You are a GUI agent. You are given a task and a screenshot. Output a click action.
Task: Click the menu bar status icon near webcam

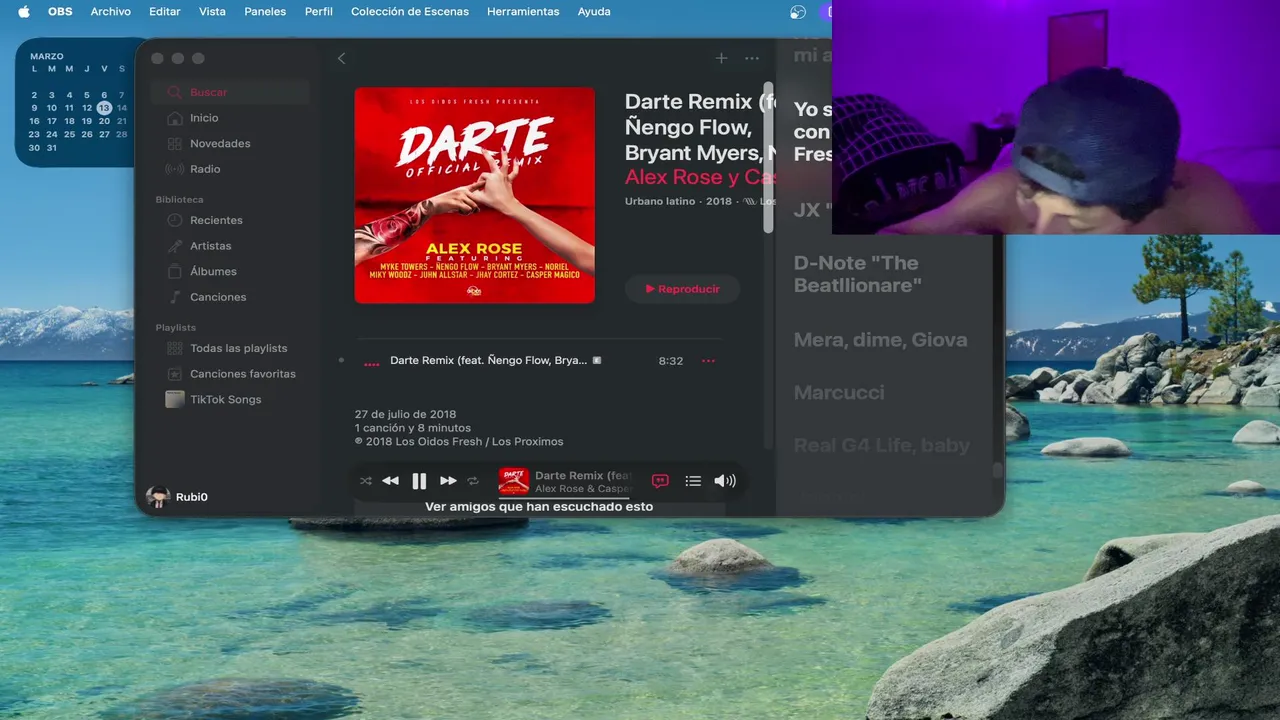798,12
